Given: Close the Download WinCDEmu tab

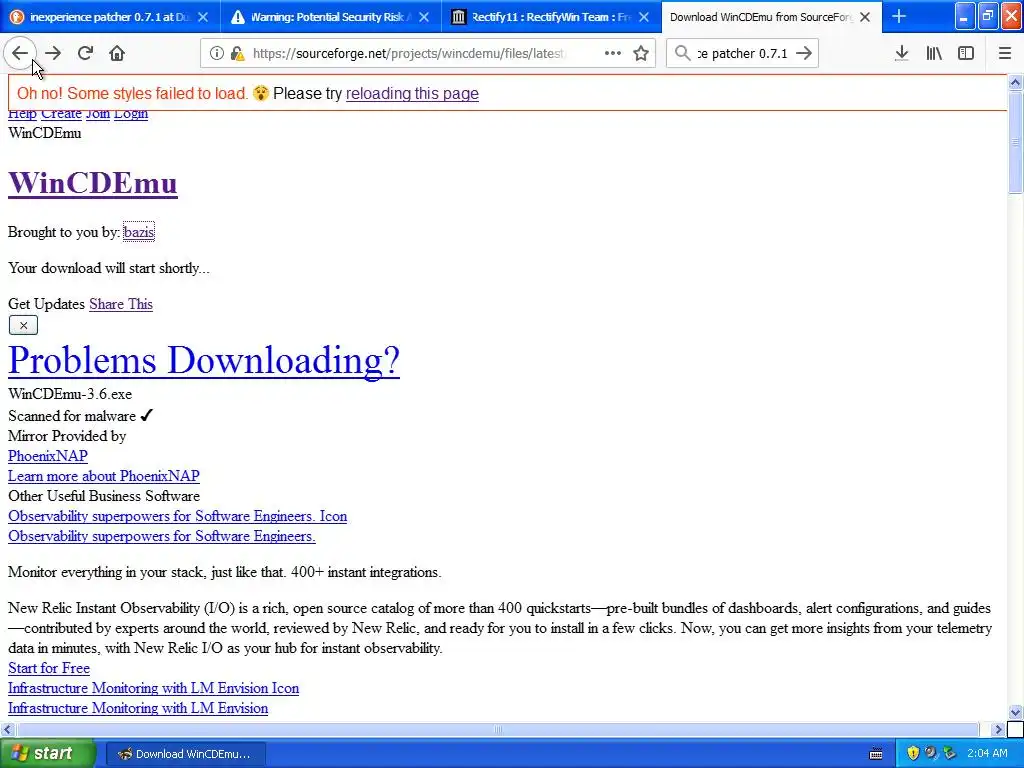Looking at the screenshot, I should point(865,17).
